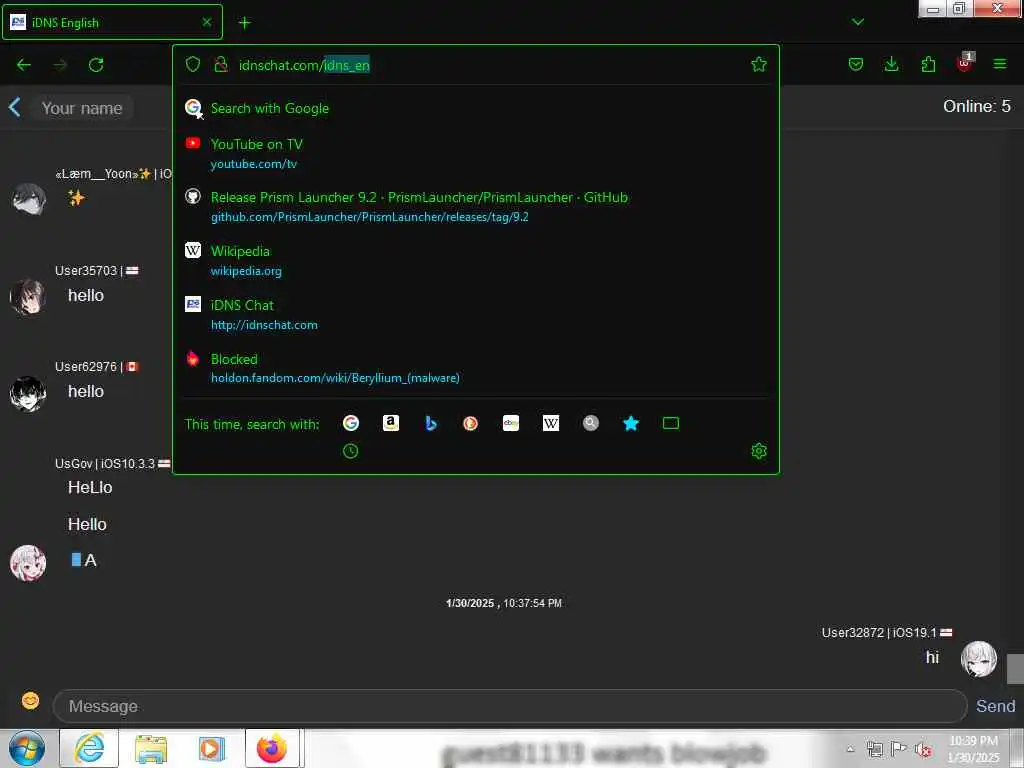
Task: Search with the Amazon engine icon
Action: [391, 423]
